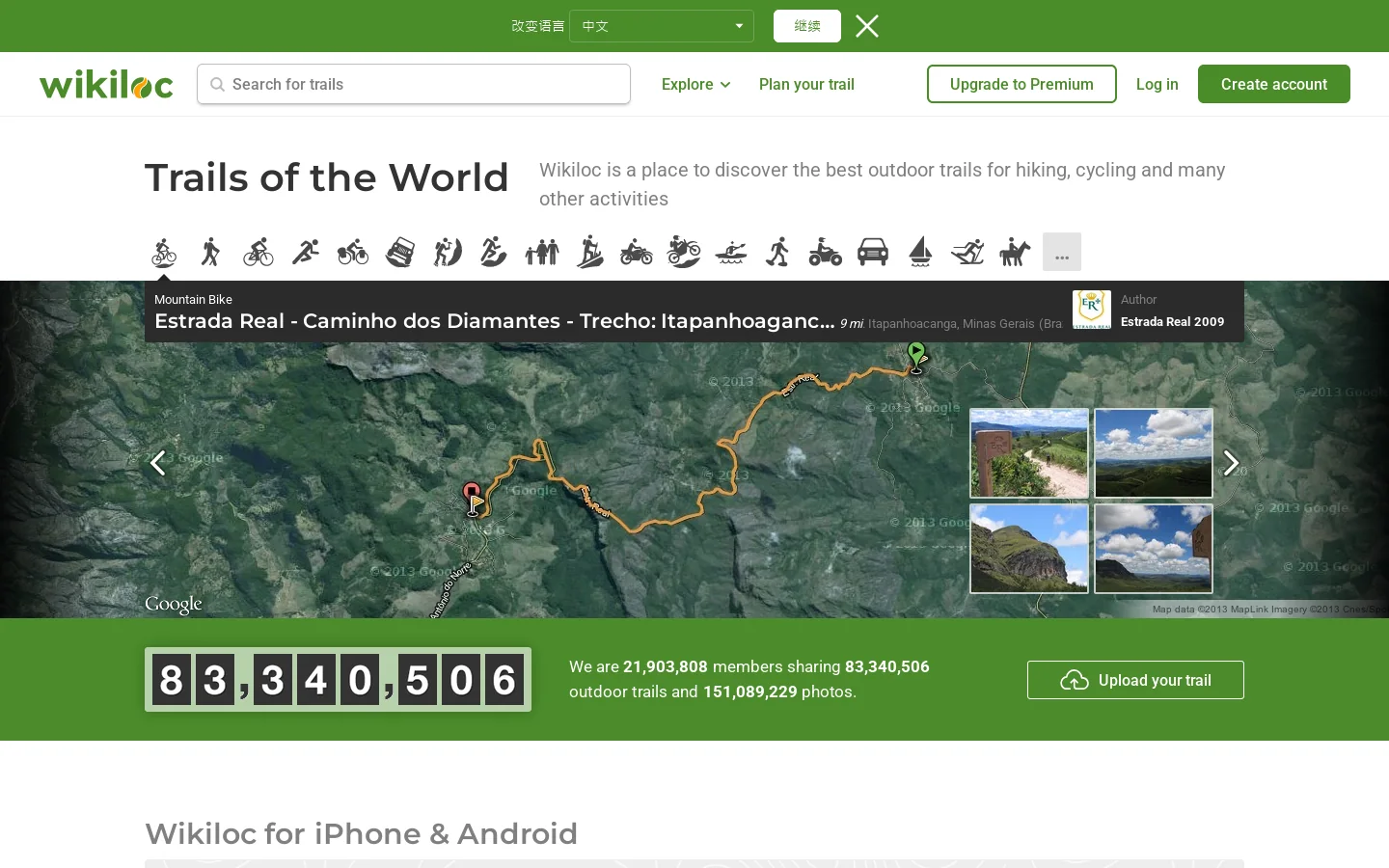Select the Kayaking activity icon
This screenshot has width=1389, height=868.
click(x=731, y=252)
